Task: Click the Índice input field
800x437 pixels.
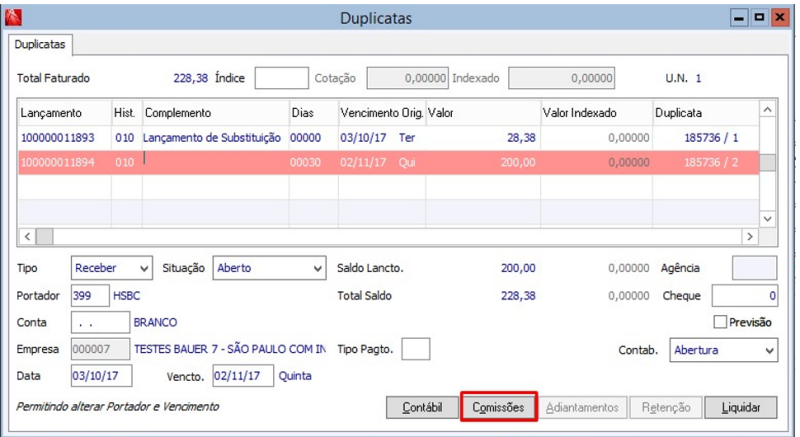Action: coord(282,78)
